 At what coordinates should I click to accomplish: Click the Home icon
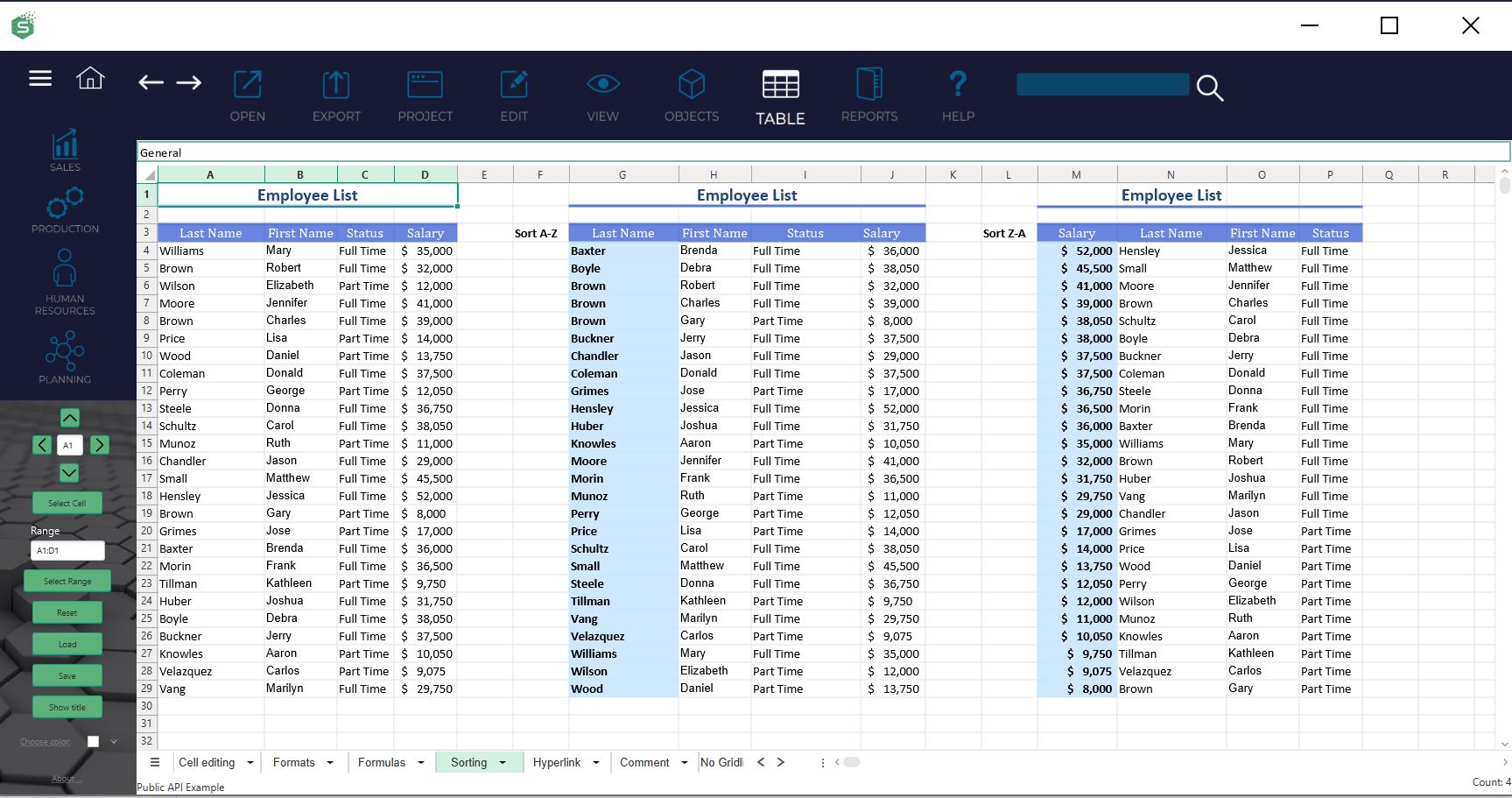click(90, 78)
